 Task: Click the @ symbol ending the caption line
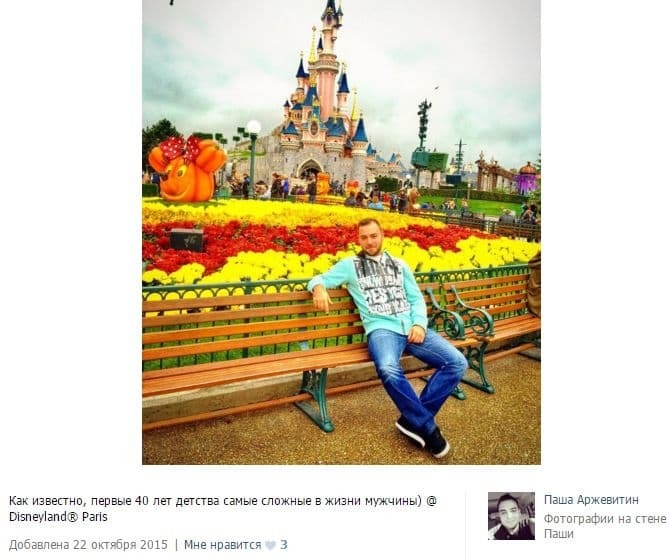click(x=432, y=500)
